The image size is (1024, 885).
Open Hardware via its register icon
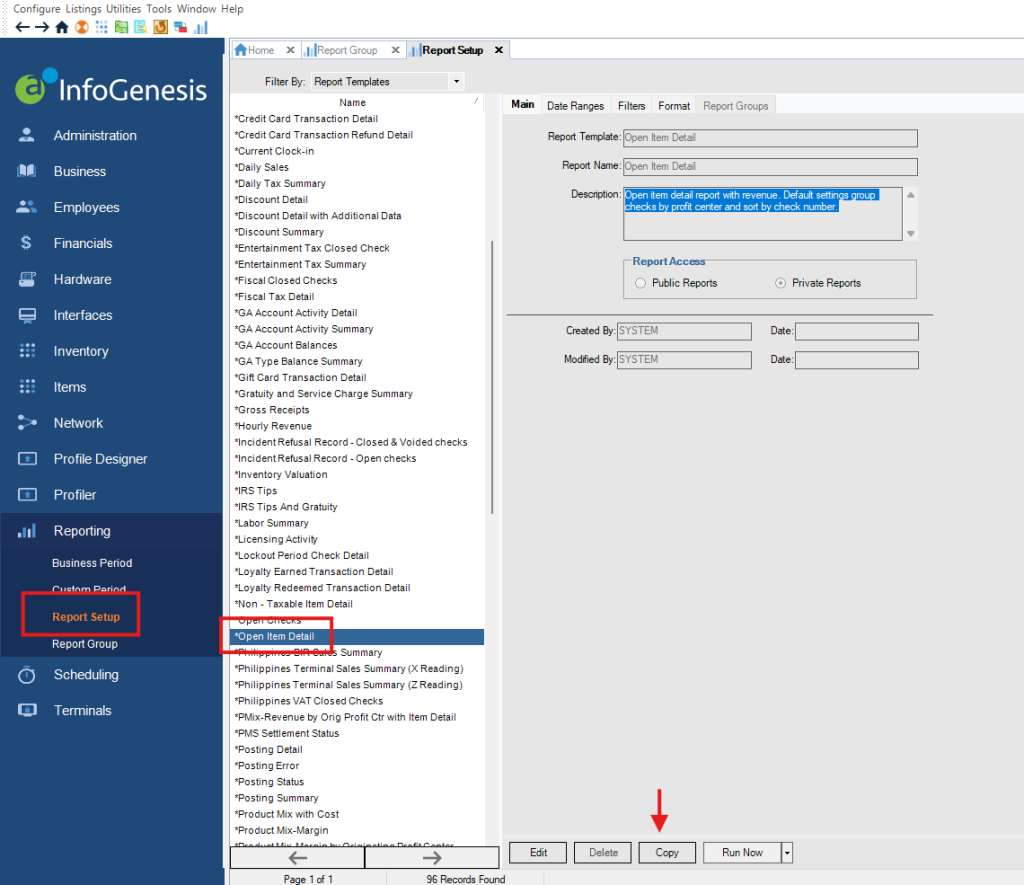click(x=27, y=279)
